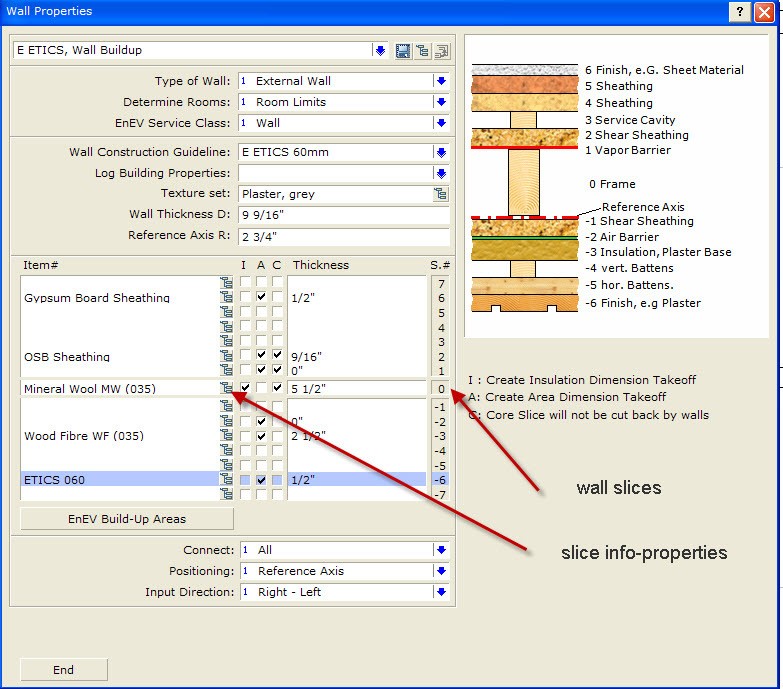The height and width of the screenshot is (689, 783).
Task: Click the save wall buildup disk icon
Action: (404, 51)
